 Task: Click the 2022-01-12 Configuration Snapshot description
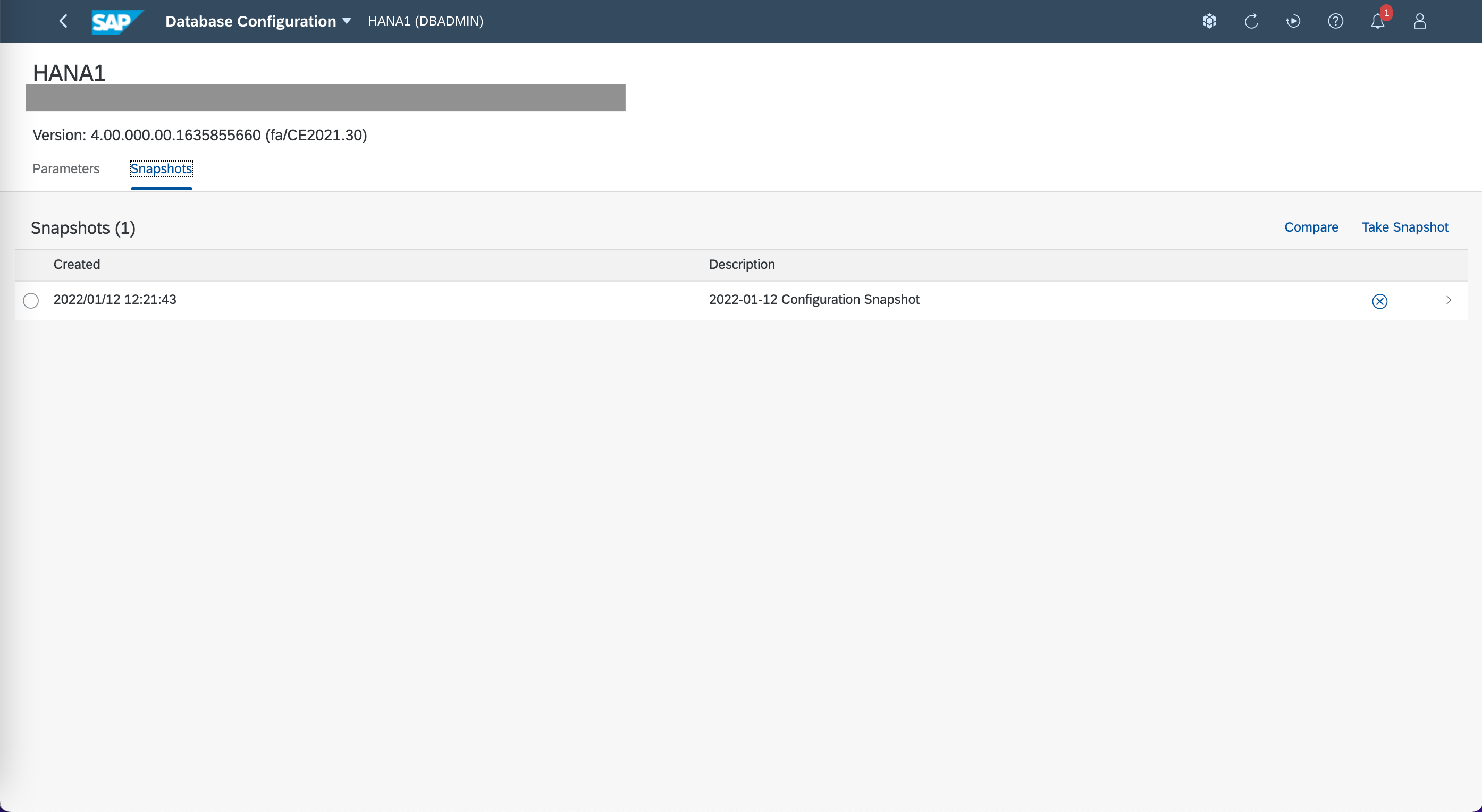point(813,300)
